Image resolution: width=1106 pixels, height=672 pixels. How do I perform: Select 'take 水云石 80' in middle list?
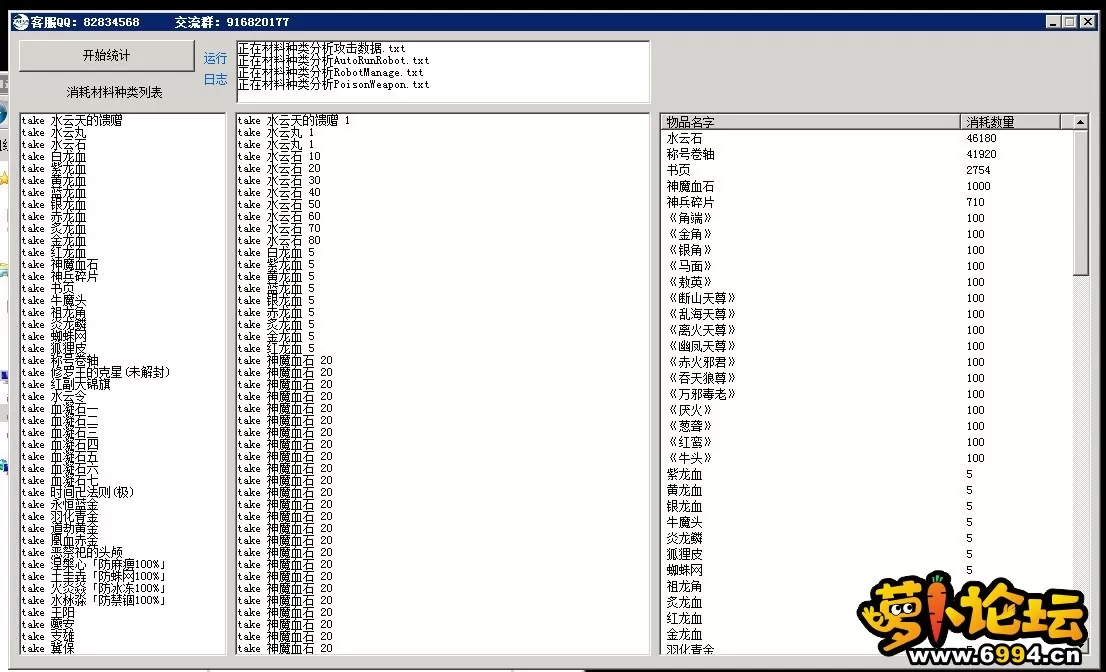pos(279,240)
